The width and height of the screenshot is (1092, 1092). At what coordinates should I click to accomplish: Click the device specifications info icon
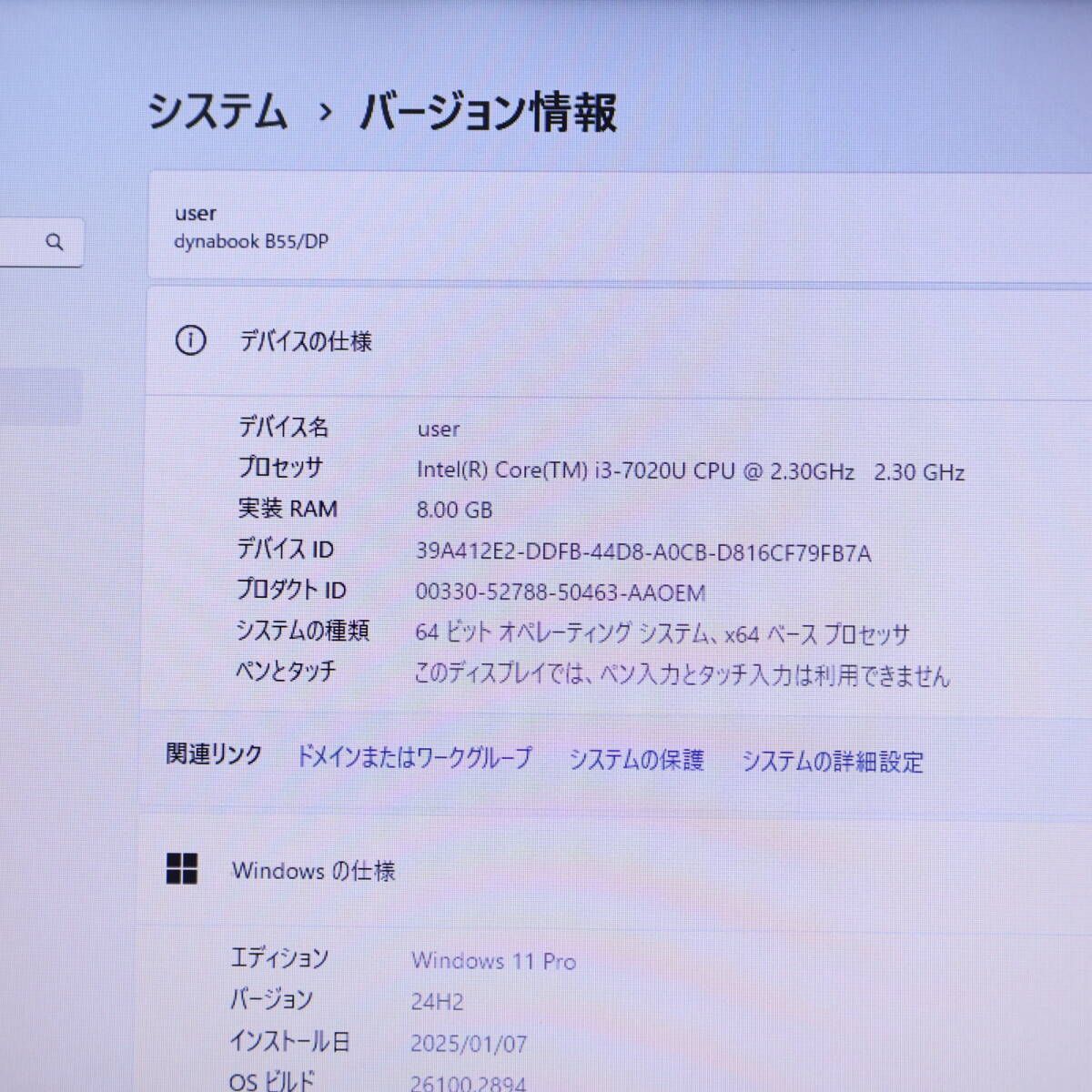(190, 340)
